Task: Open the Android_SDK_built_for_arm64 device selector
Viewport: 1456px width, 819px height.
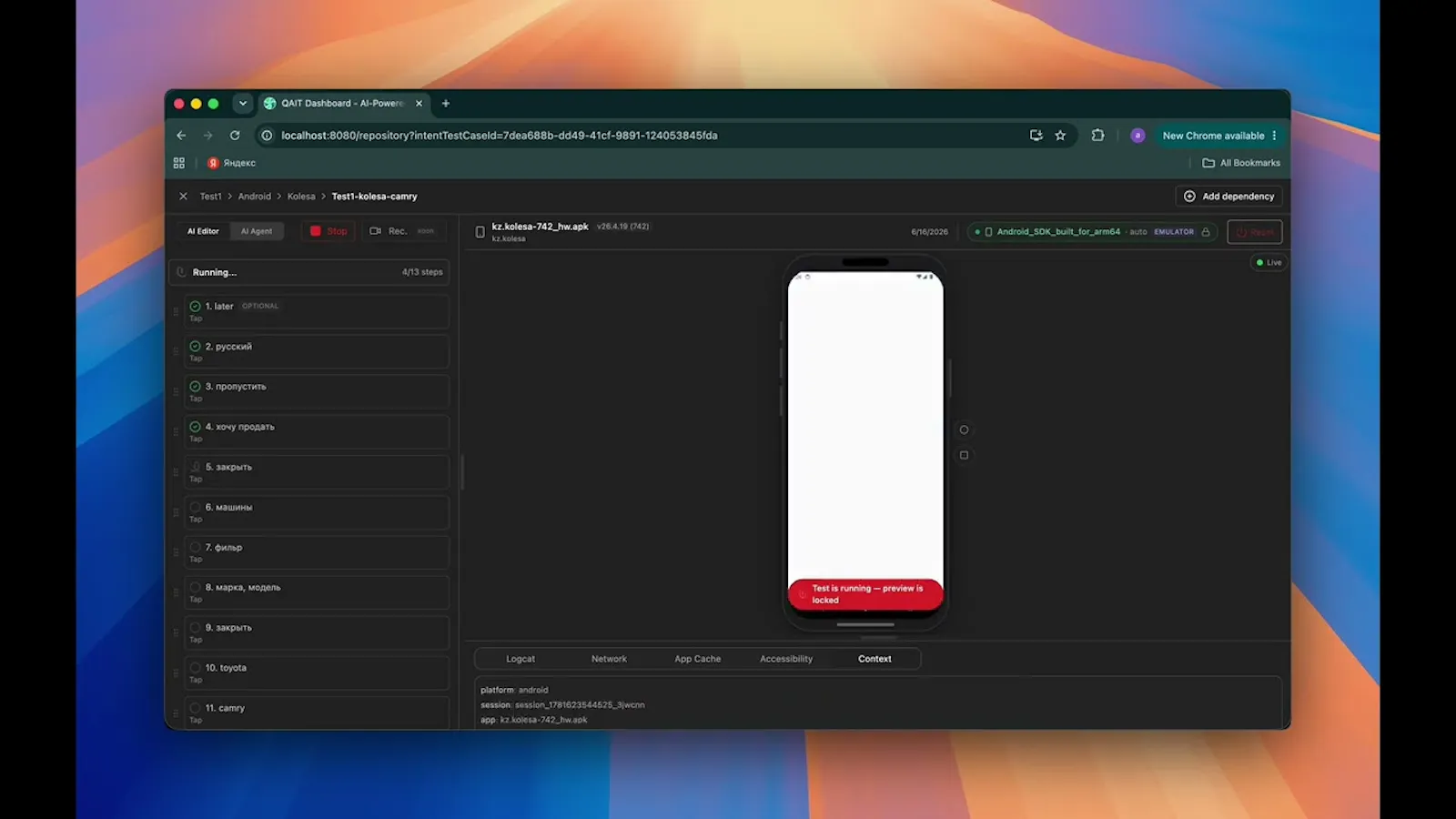Action: pos(1092,232)
